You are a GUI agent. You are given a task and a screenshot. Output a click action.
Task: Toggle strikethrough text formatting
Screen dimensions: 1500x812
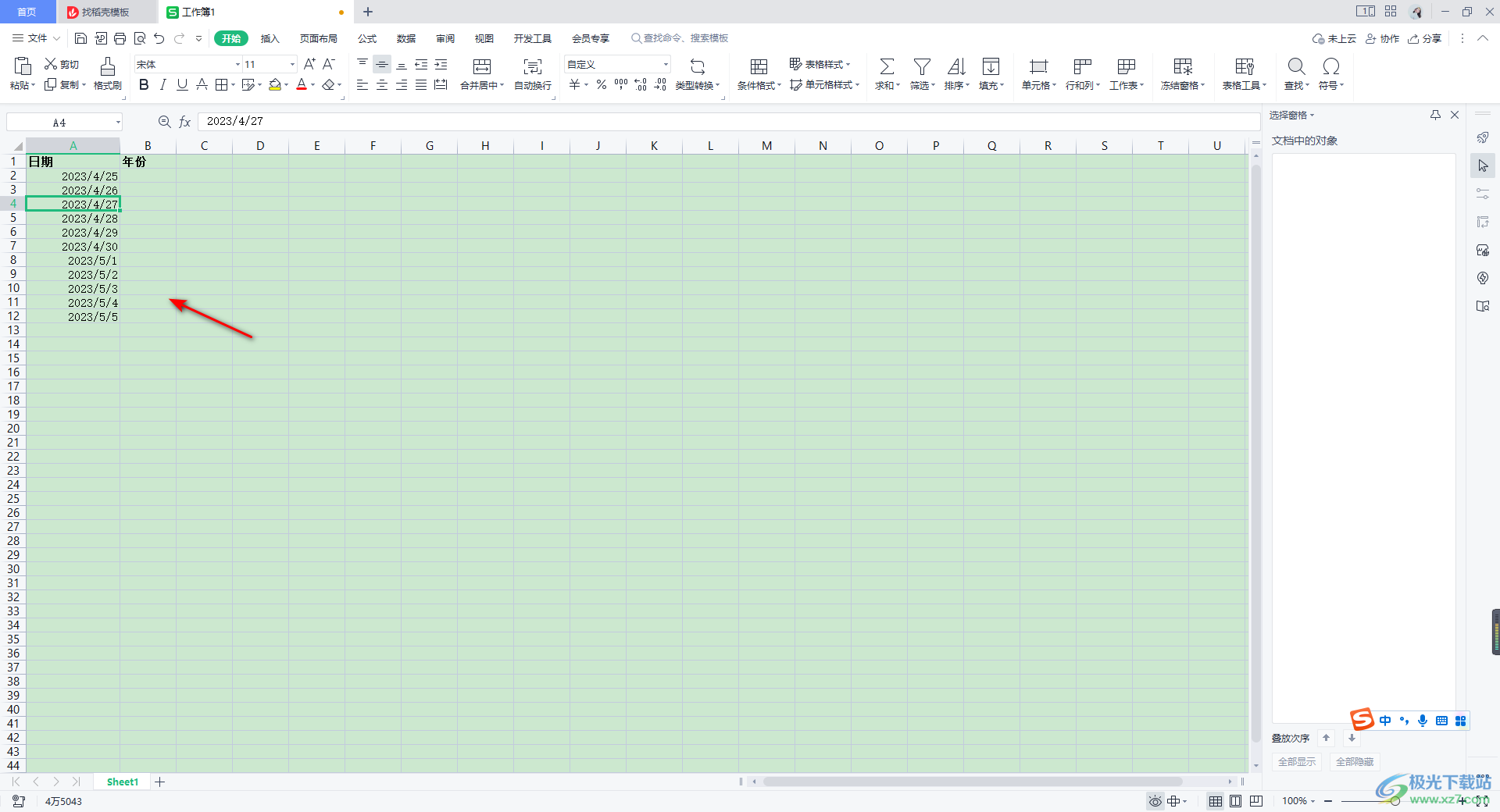click(202, 84)
